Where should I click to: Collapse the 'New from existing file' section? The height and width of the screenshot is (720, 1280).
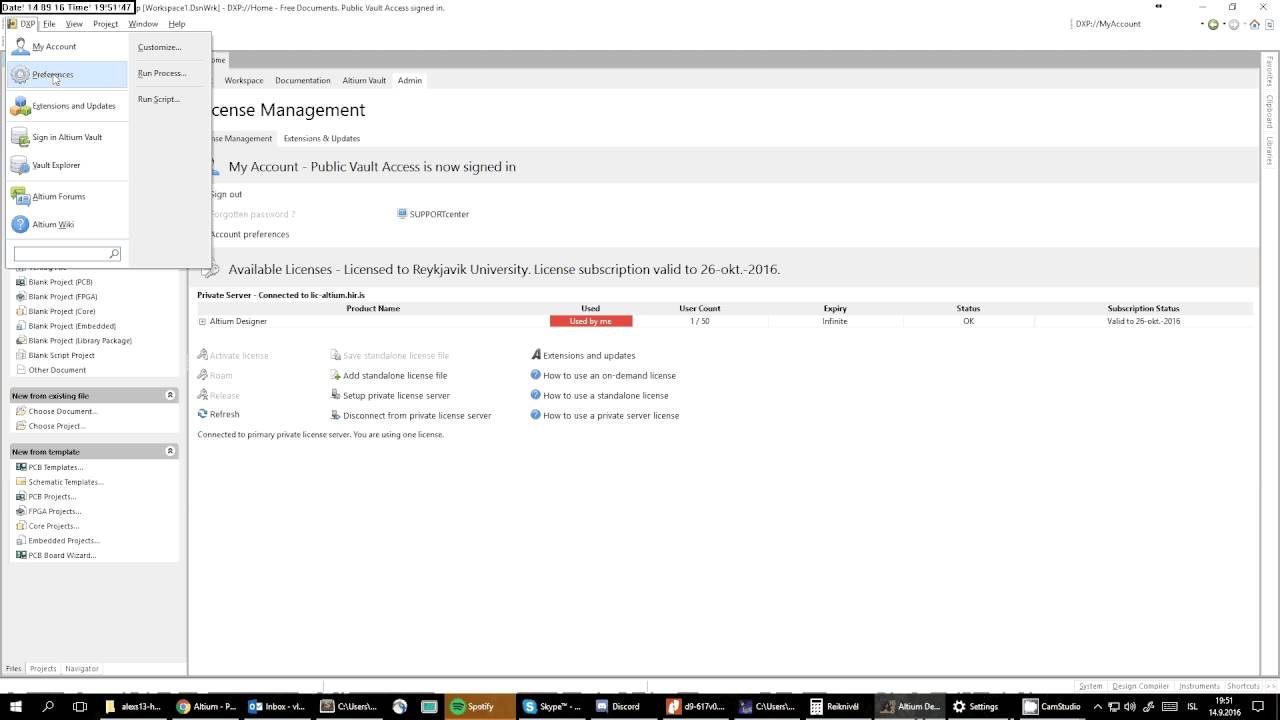point(170,395)
